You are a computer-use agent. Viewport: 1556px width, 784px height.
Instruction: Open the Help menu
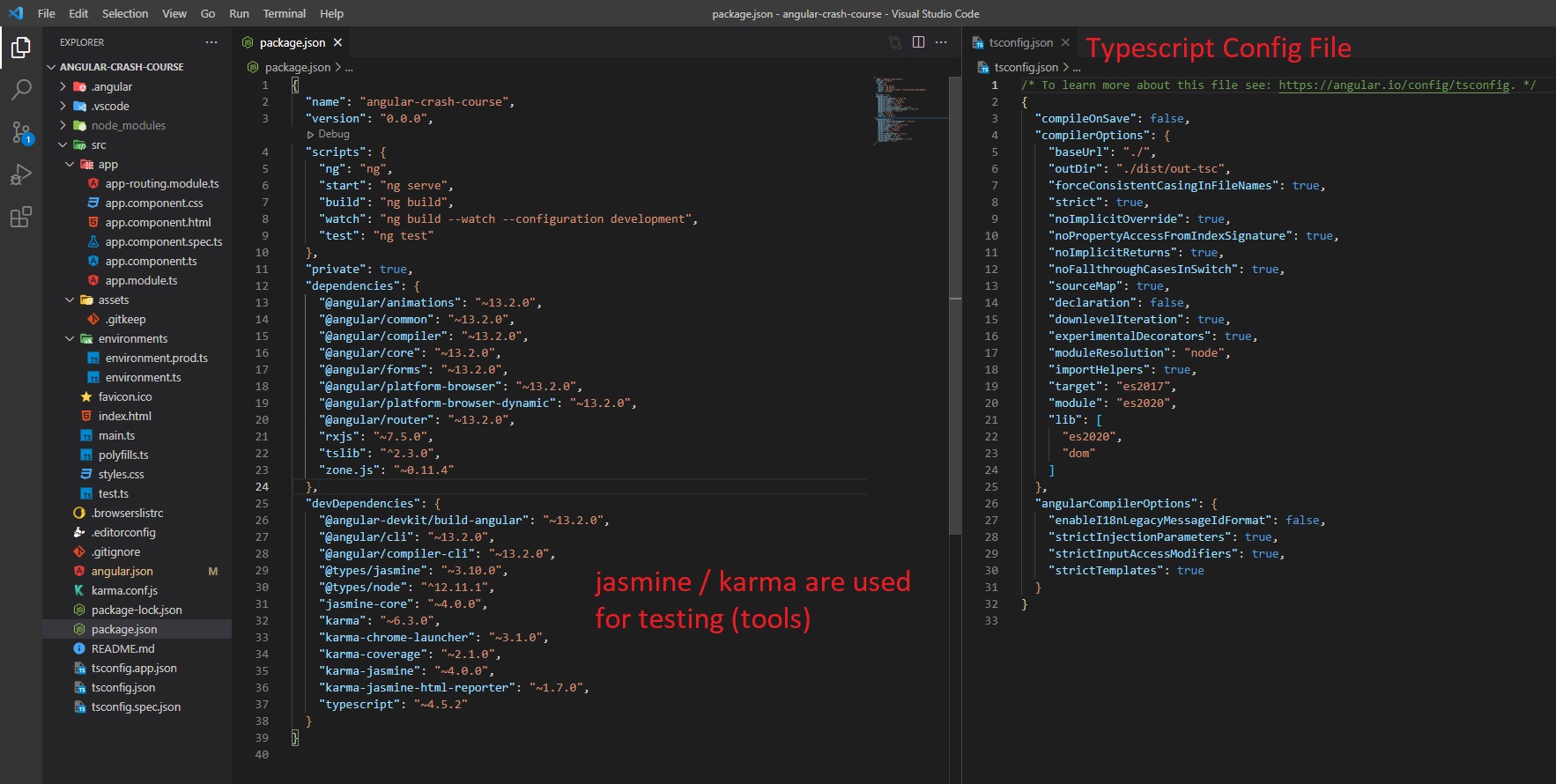(x=332, y=13)
